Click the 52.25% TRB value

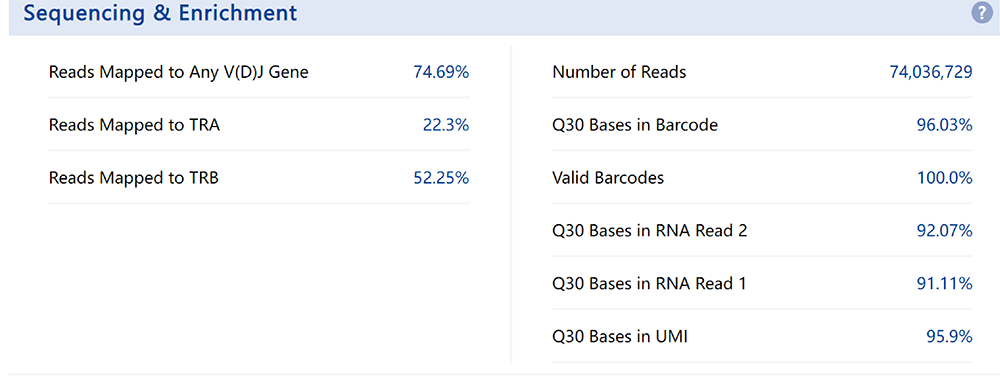point(441,179)
